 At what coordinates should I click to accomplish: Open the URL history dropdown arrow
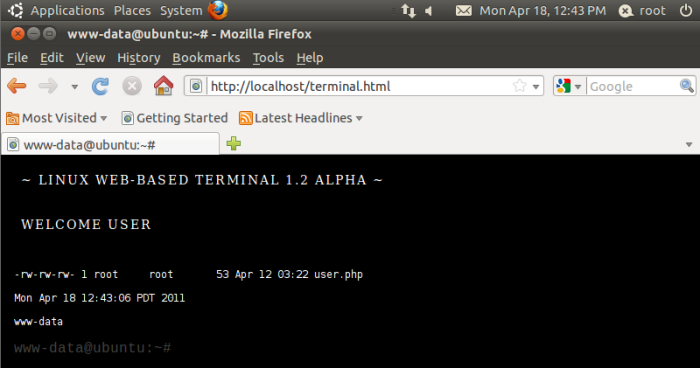536,87
